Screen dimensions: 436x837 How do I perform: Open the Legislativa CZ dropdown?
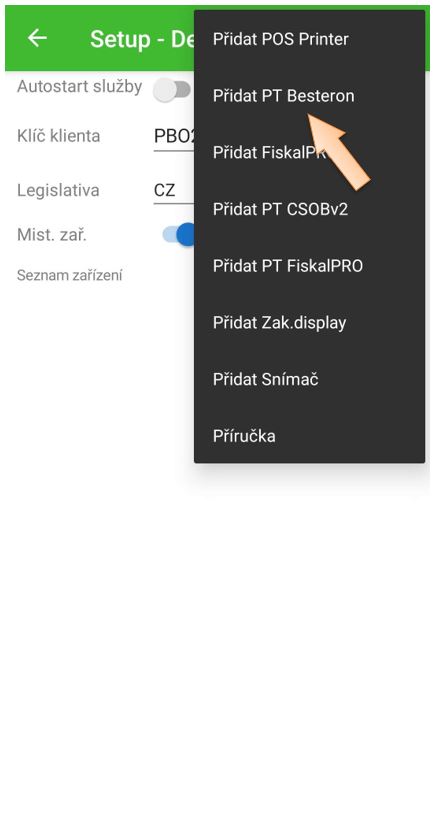pyautogui.click(x=174, y=191)
